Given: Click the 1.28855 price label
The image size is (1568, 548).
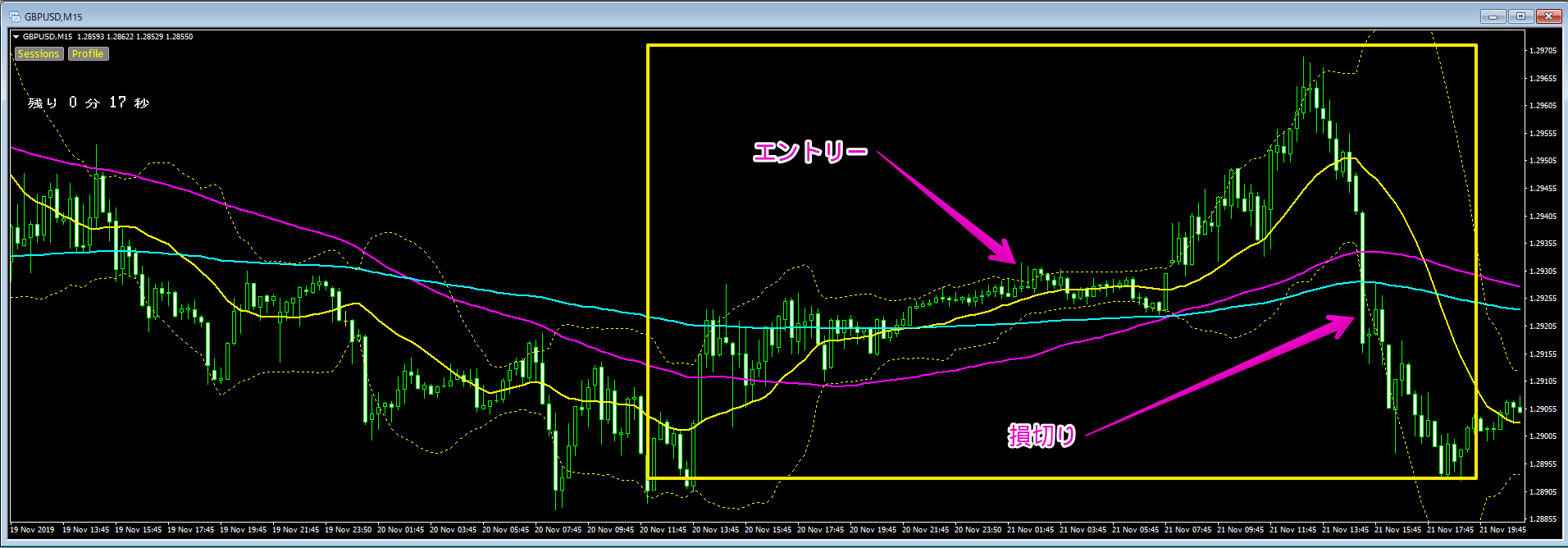Looking at the screenshot, I should click(x=1543, y=519).
